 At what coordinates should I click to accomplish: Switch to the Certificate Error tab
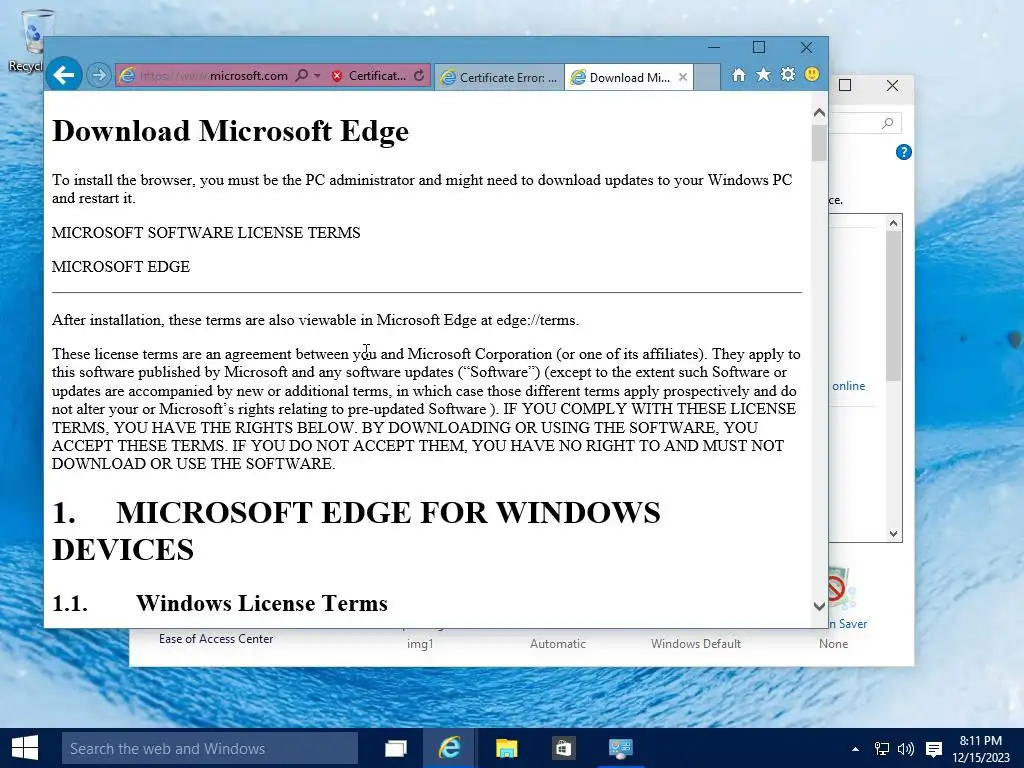pyautogui.click(x=500, y=78)
